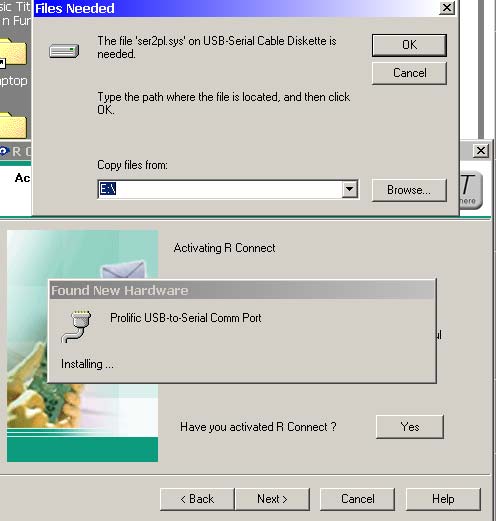496x521 pixels.
Task: Cancel the Files Needed dialog
Action: (x=409, y=73)
